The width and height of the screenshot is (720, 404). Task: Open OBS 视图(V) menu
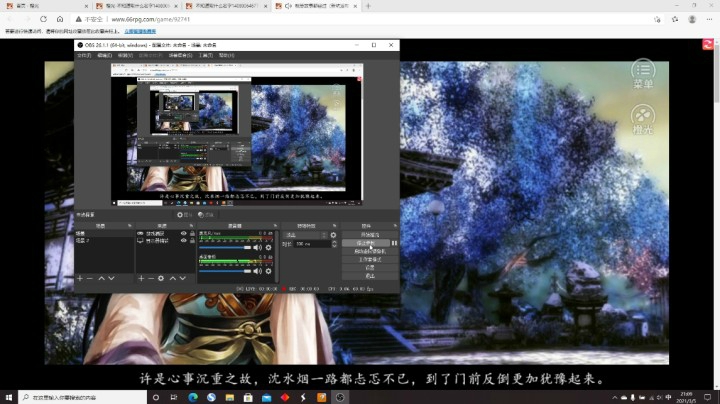[x=125, y=56]
